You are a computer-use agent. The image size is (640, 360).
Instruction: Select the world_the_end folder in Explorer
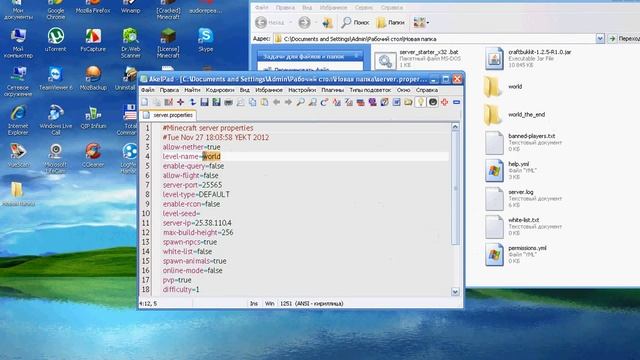(x=514, y=115)
